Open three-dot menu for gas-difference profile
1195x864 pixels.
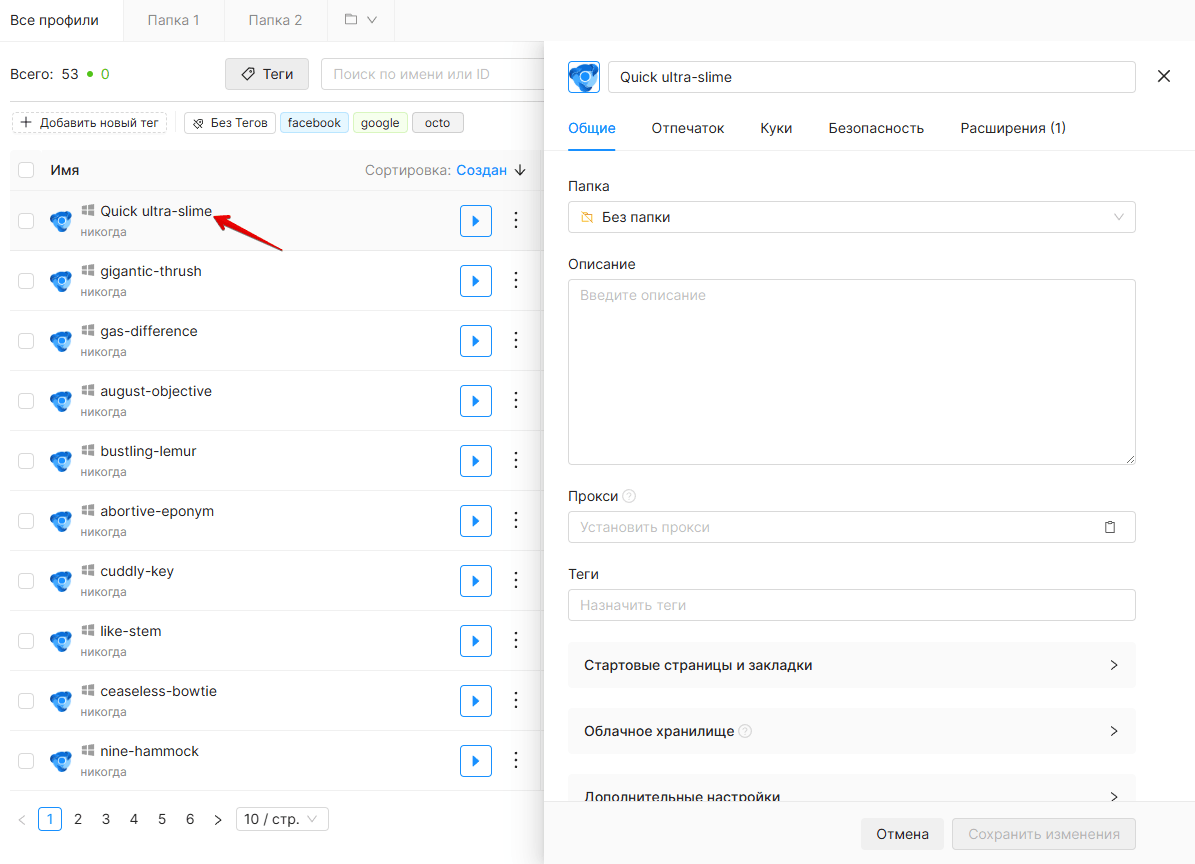[x=516, y=341]
